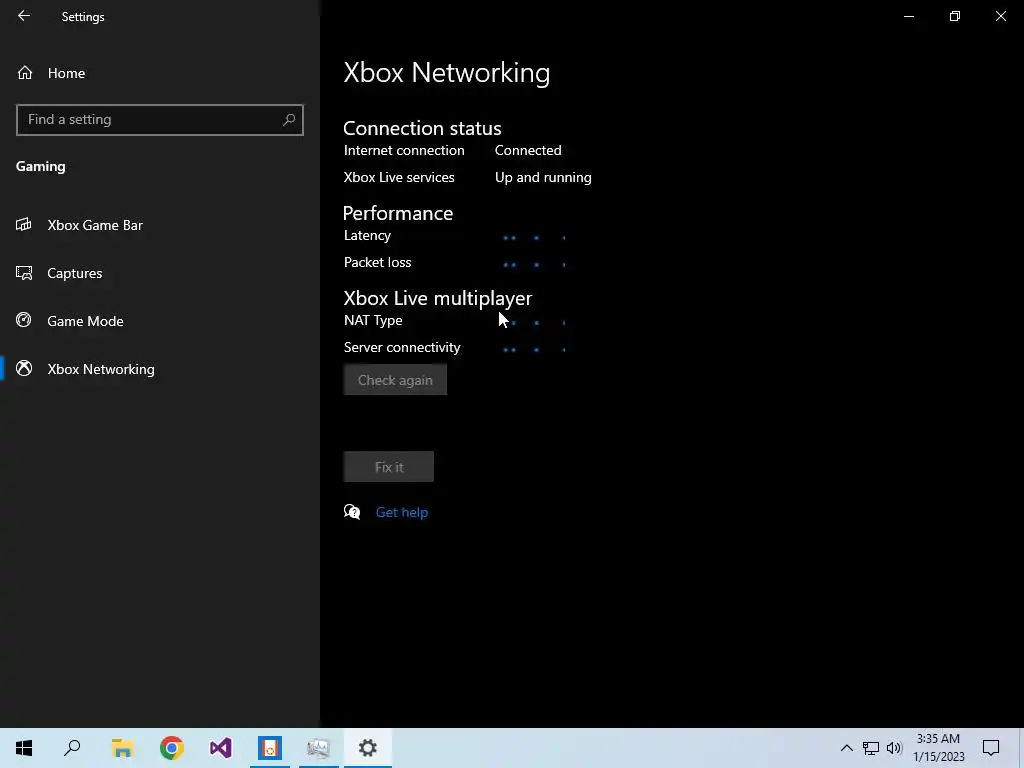This screenshot has height=768, width=1024.
Task: Click the search magnifier in setting field
Action: pos(289,120)
